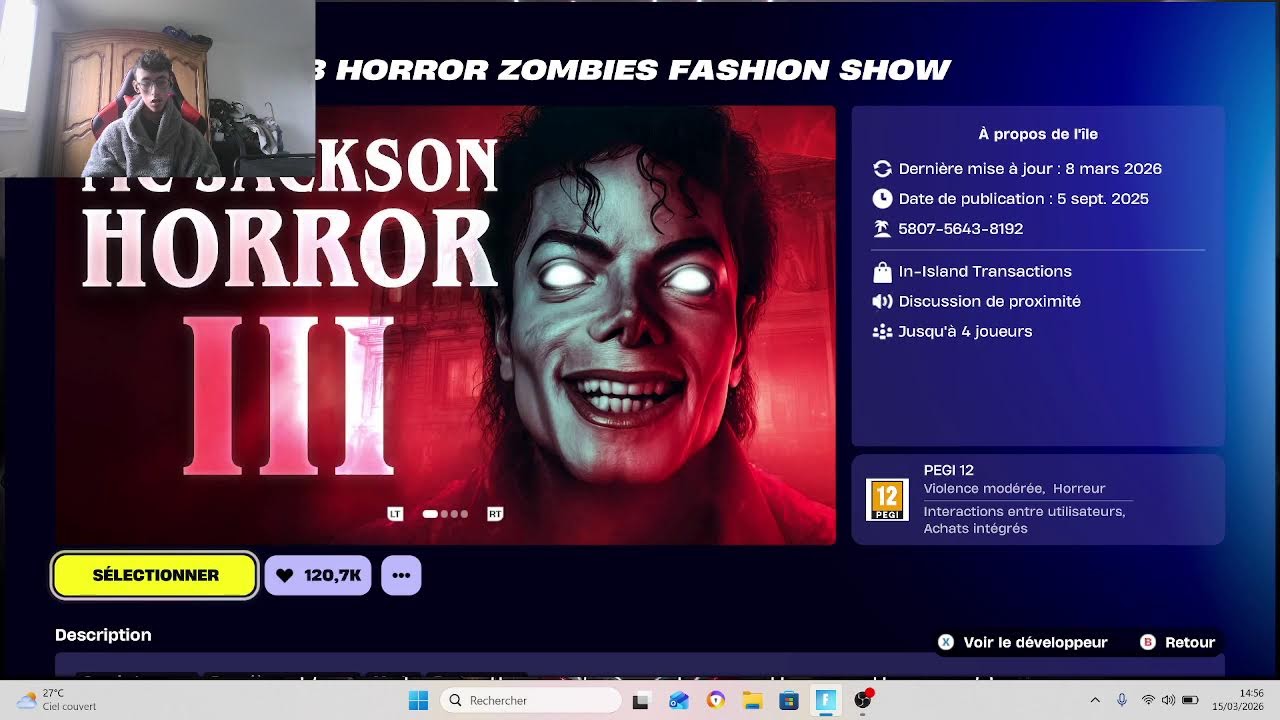Viewport: 1280px width, 720px height.
Task: Click "Date de publication : 5 sept. 2025"
Action: point(1023,198)
